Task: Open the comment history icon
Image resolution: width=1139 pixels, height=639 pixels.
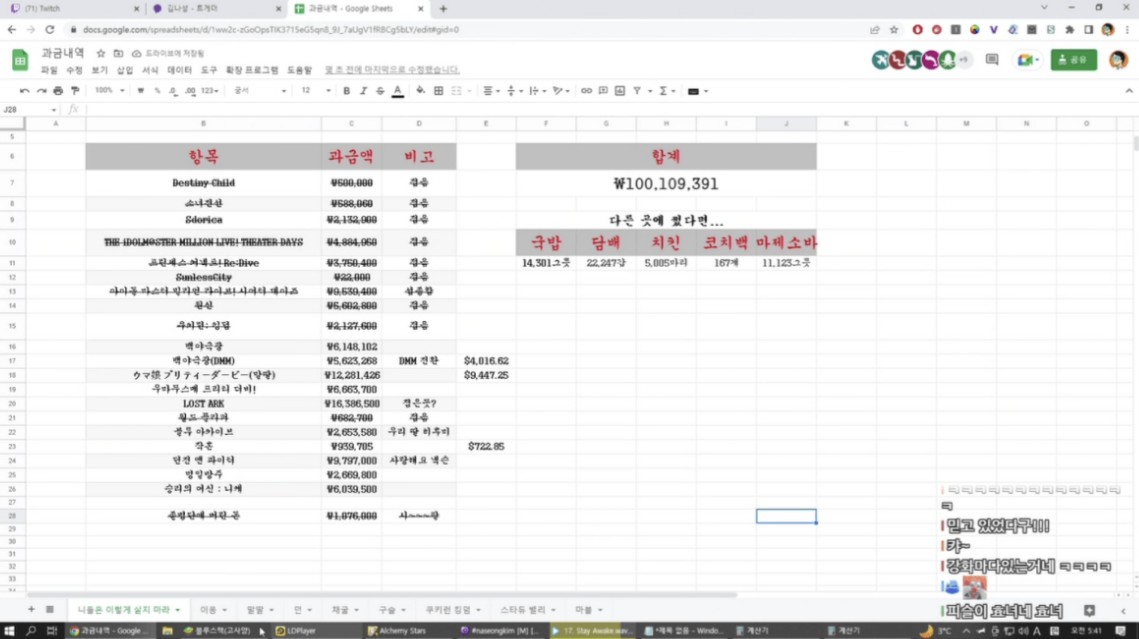Action: [x=992, y=60]
